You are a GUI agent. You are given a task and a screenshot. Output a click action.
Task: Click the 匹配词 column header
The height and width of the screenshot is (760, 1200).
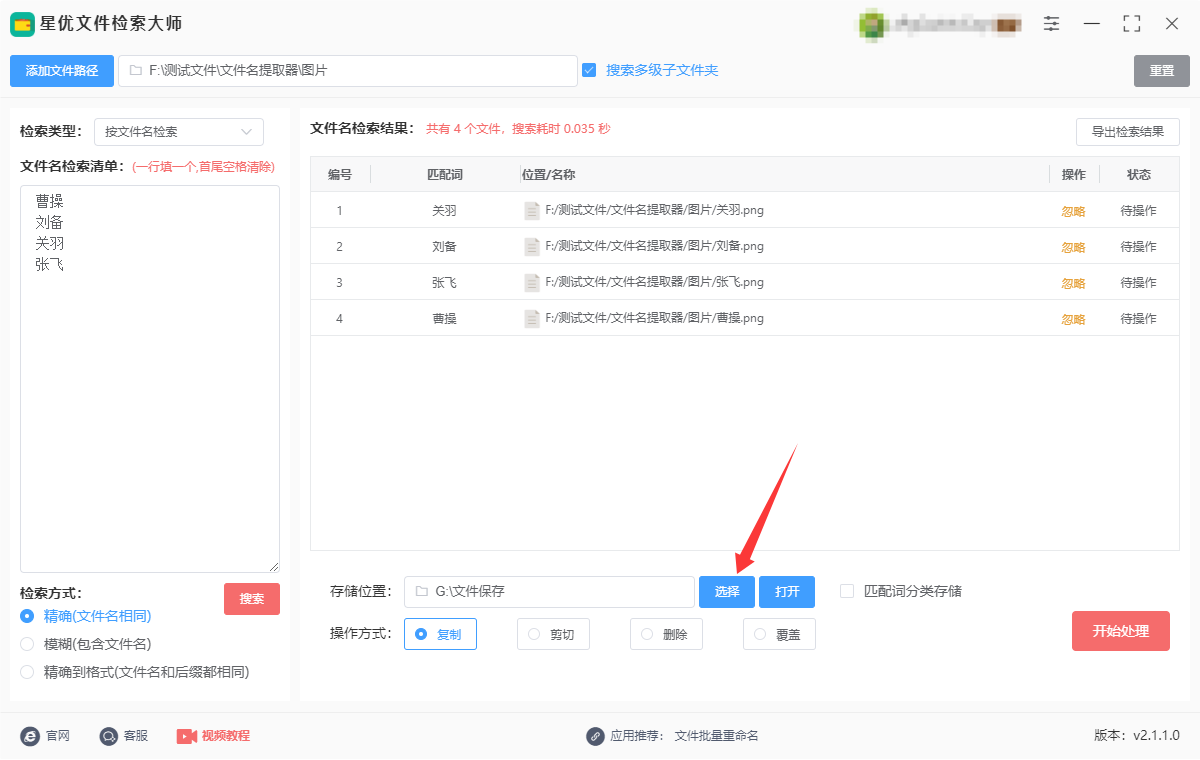445,175
